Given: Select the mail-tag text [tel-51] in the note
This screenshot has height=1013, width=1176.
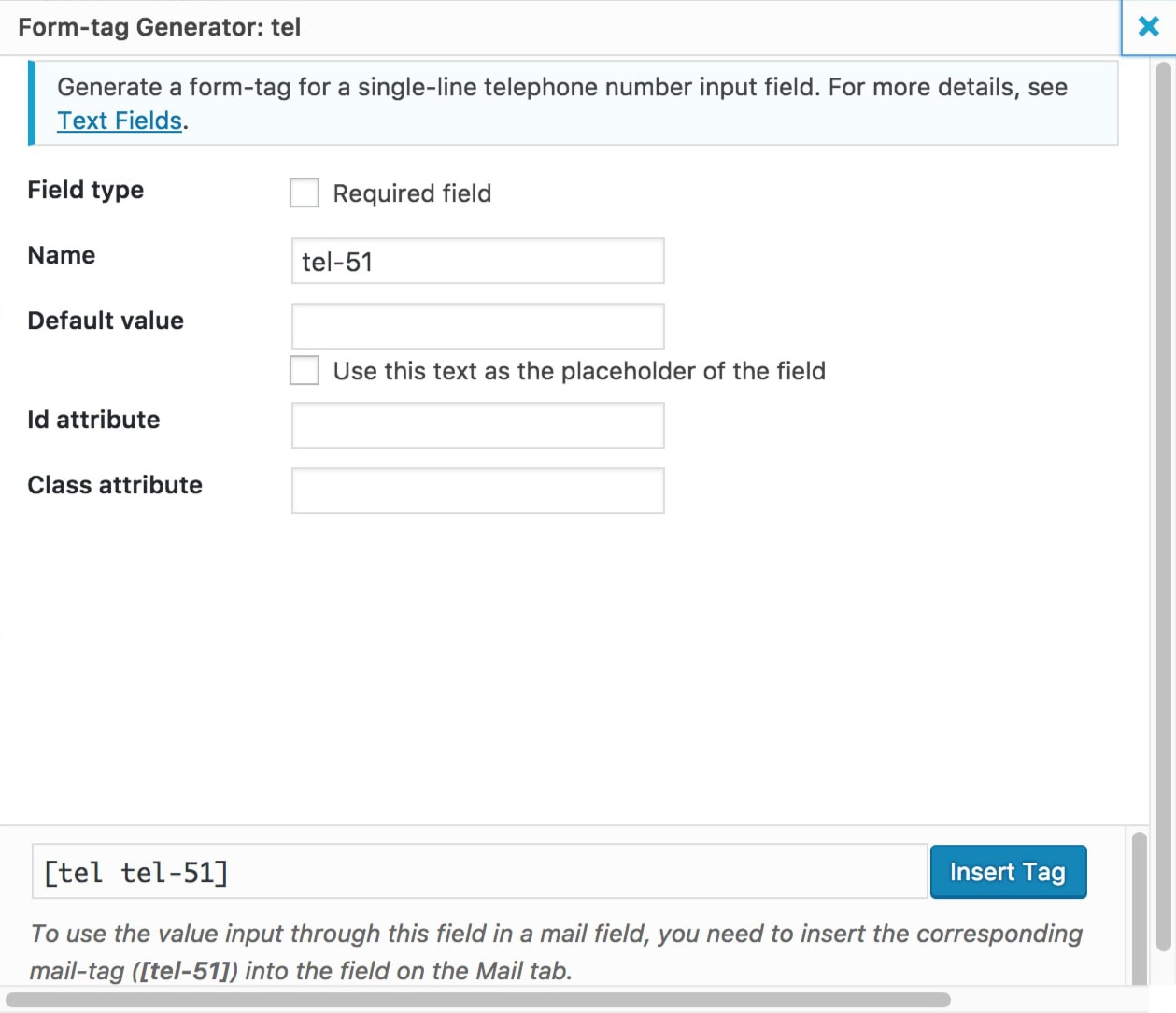Looking at the screenshot, I should 183,971.
